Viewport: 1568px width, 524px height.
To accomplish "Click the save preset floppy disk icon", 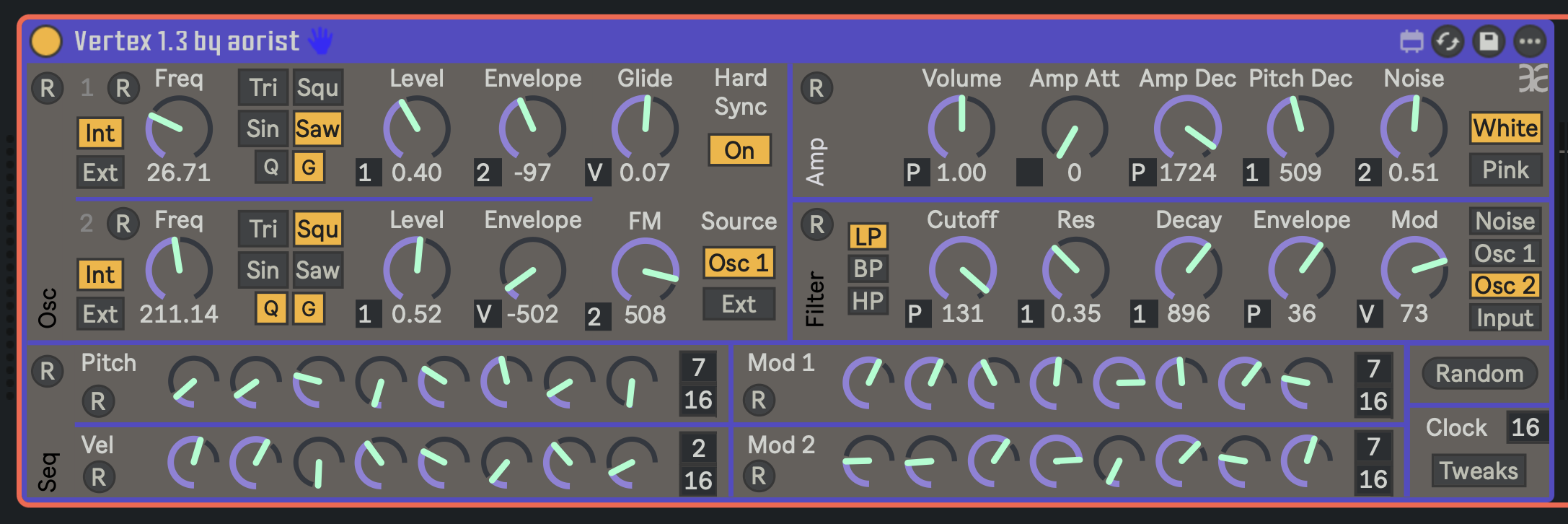I will click(x=1489, y=42).
